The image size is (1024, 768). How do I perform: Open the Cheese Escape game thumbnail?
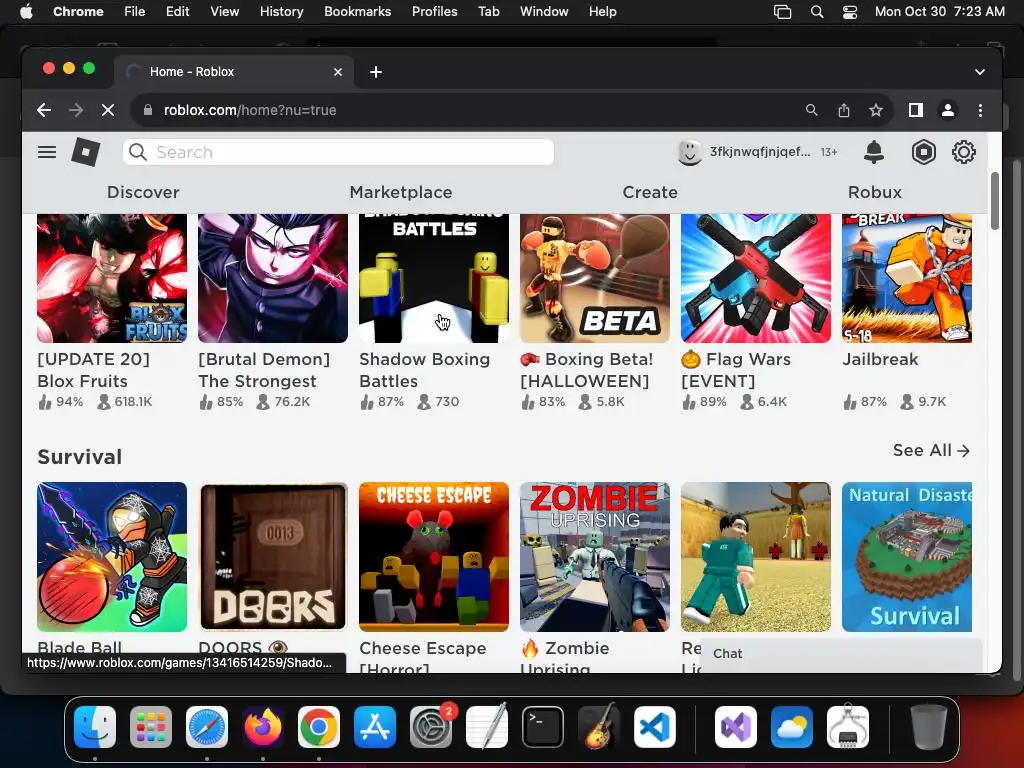pyautogui.click(x=434, y=557)
